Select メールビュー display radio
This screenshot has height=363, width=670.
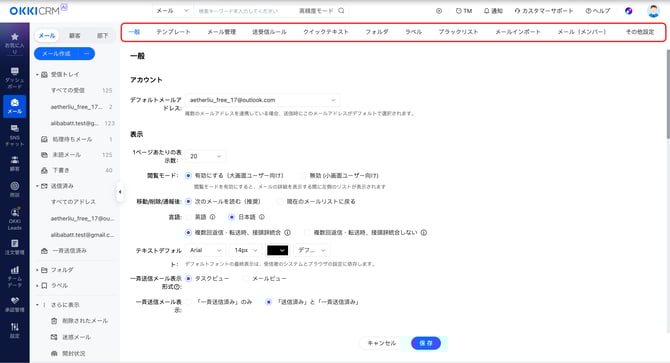[x=246, y=278]
